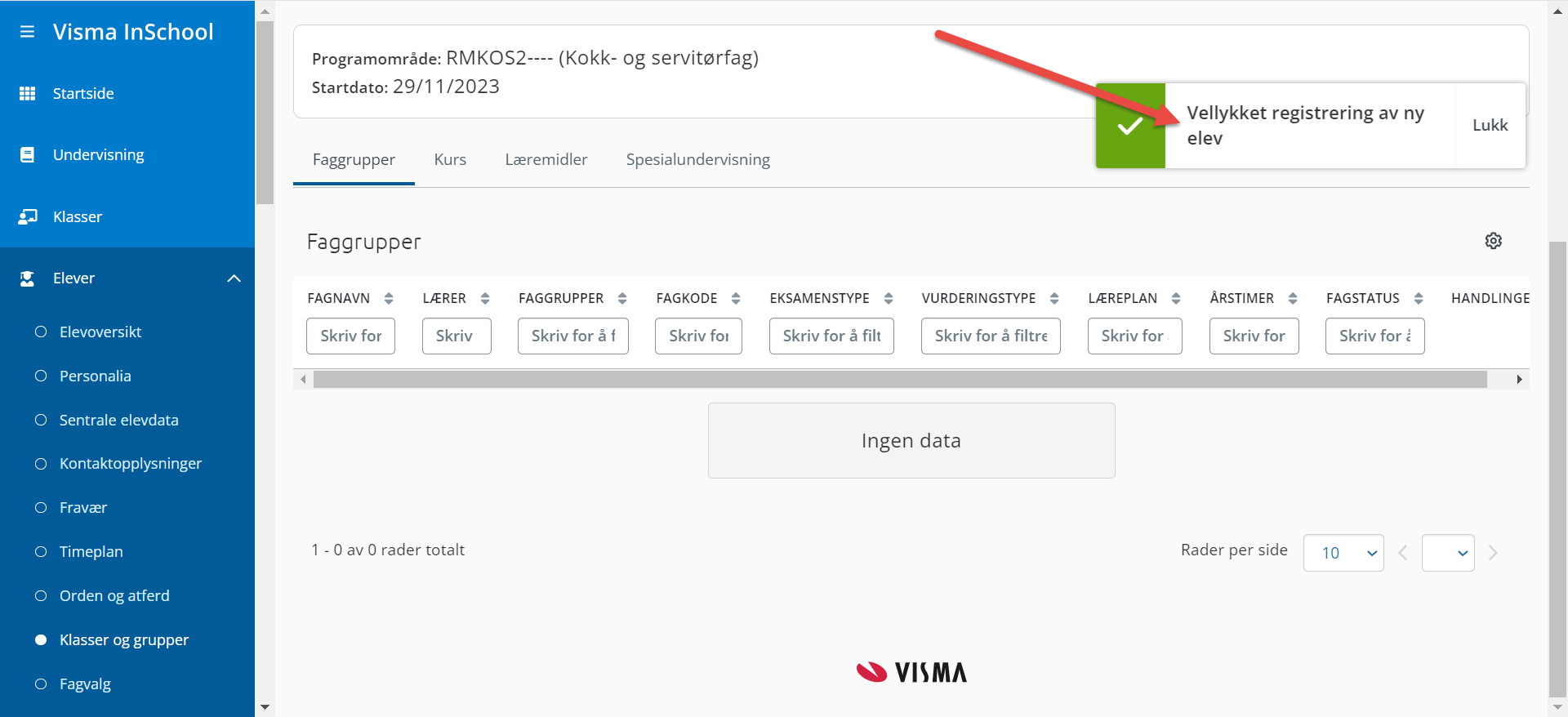Screen dimensions: 1568x717
Task: Select Kontaktopplysninger in sidebar
Action: click(130, 464)
